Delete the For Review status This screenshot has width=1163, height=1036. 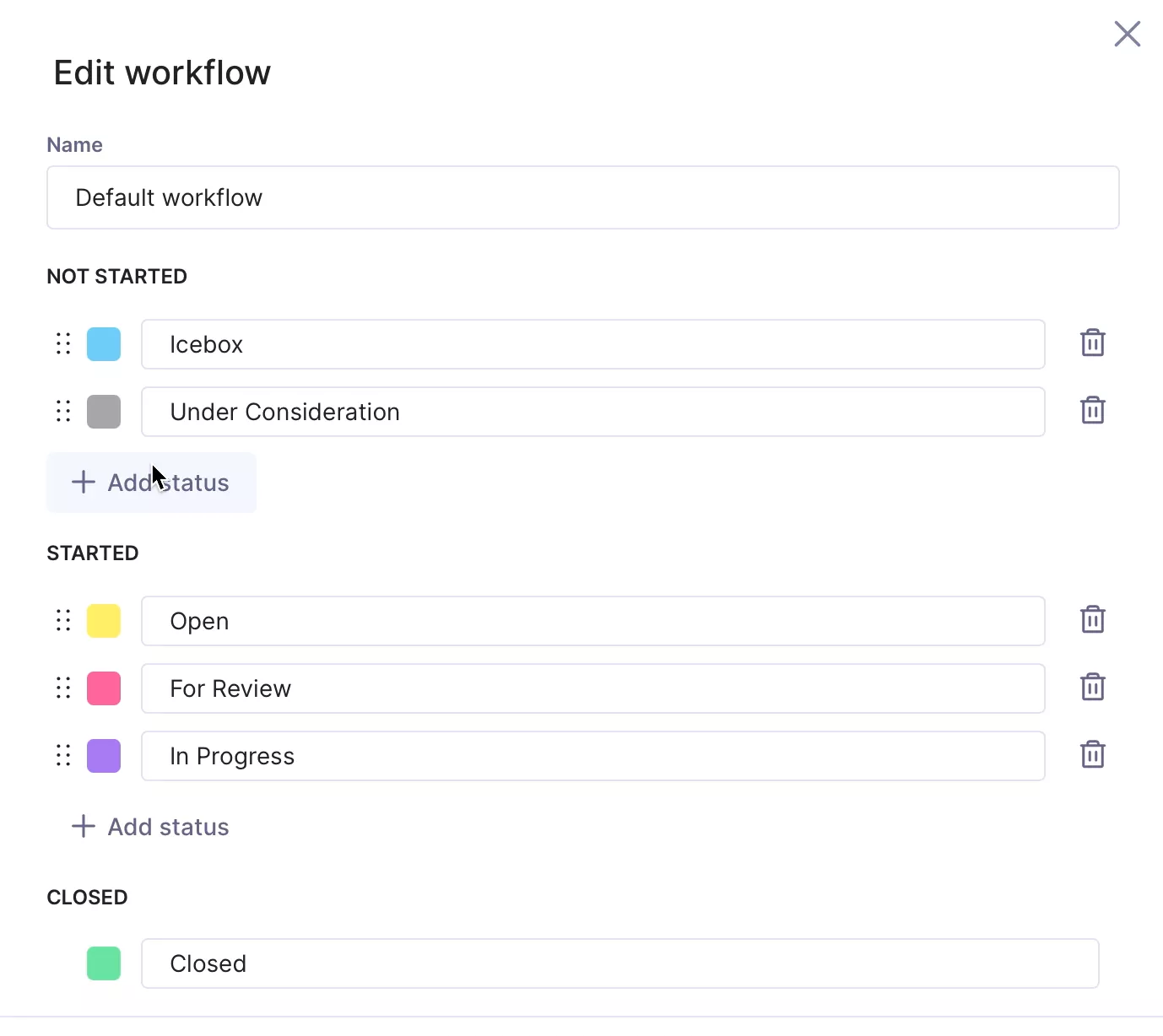point(1093,688)
